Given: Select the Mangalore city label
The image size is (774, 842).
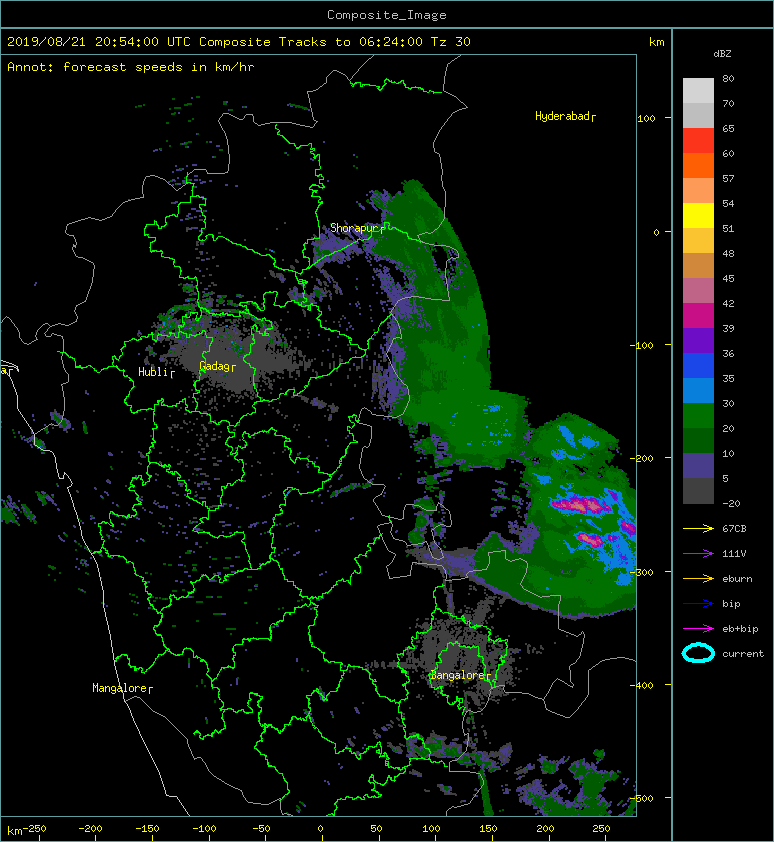Looking at the screenshot, I should 120,688.
